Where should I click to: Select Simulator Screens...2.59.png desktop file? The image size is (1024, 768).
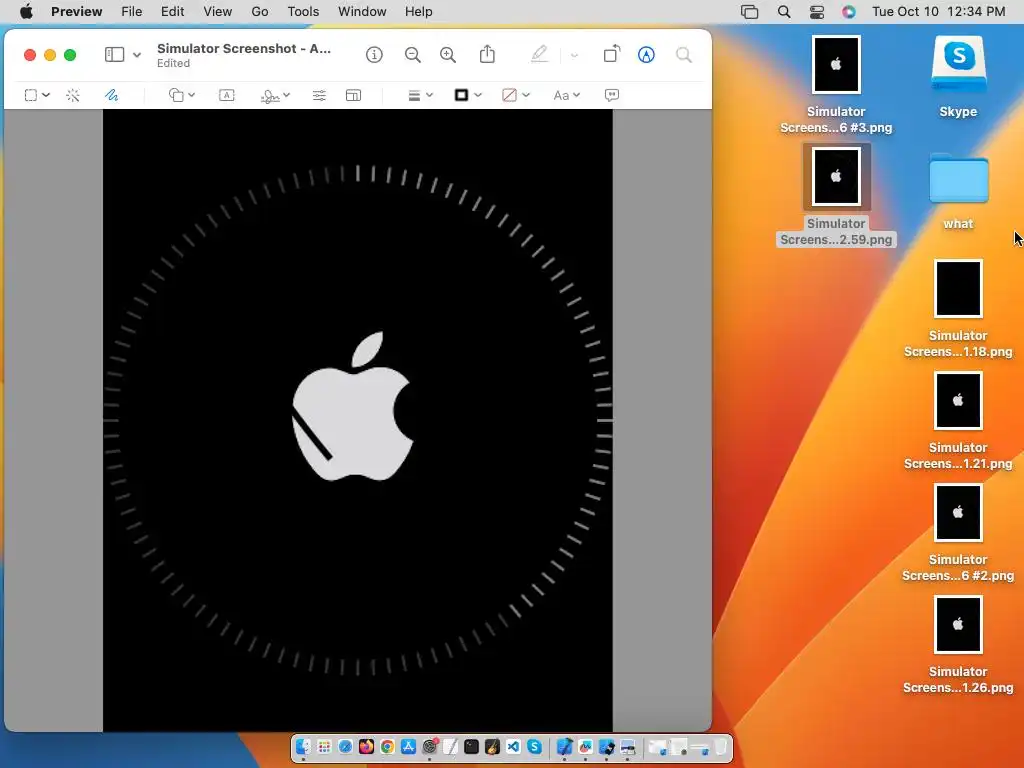[836, 196]
